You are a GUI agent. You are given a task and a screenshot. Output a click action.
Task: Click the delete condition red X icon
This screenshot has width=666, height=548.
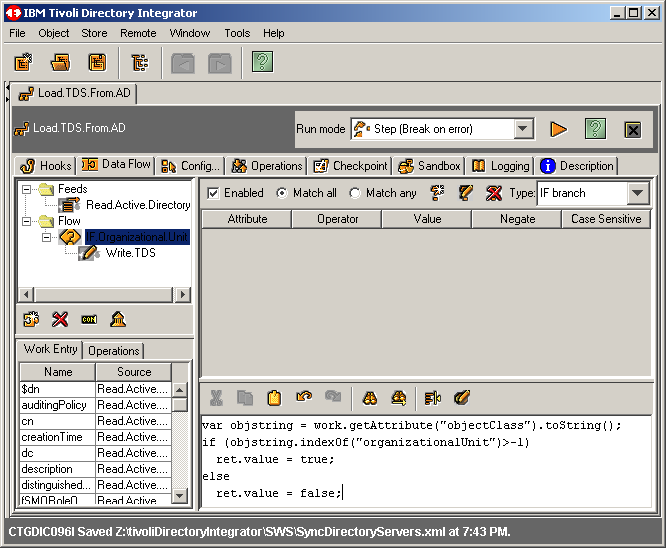[x=494, y=193]
